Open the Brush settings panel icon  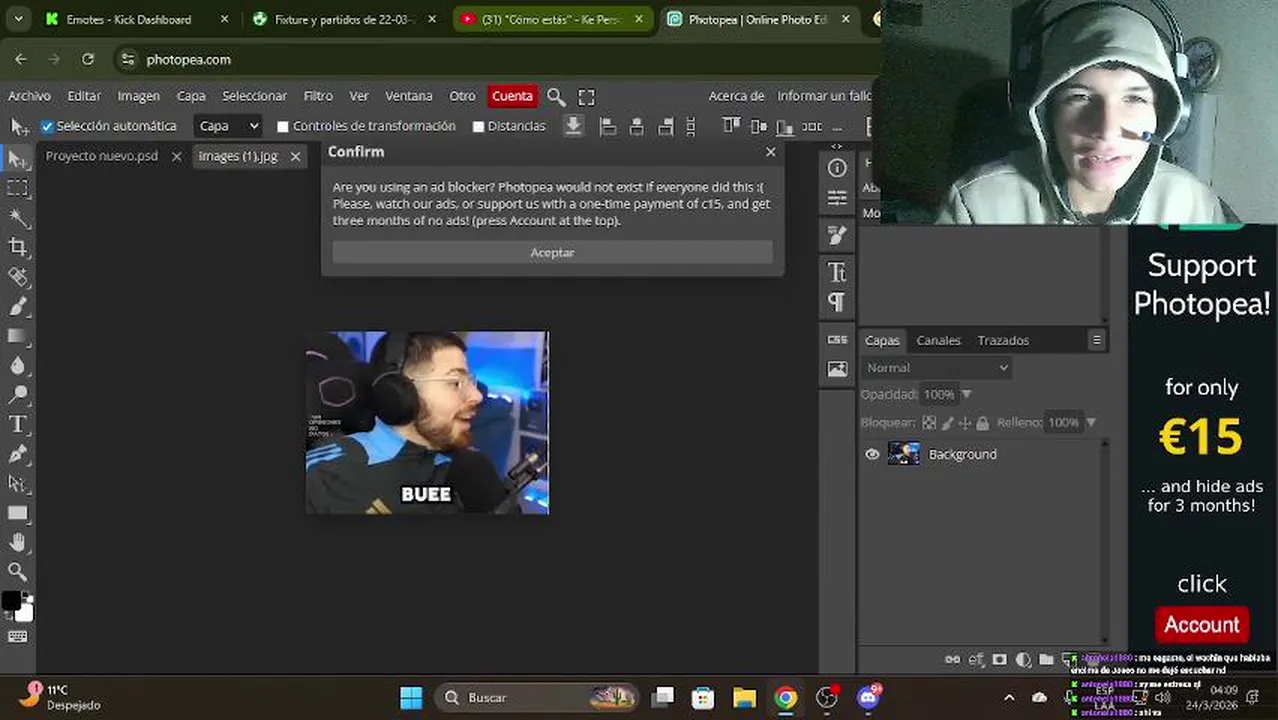837,235
